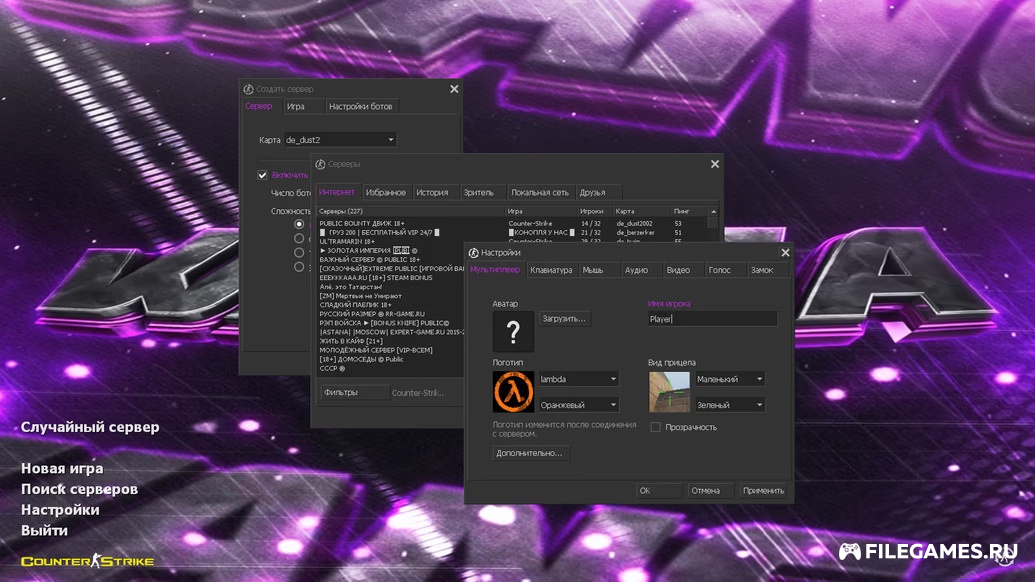Select the Локальная сеть tab
This screenshot has width=1035, height=582.
point(539,193)
